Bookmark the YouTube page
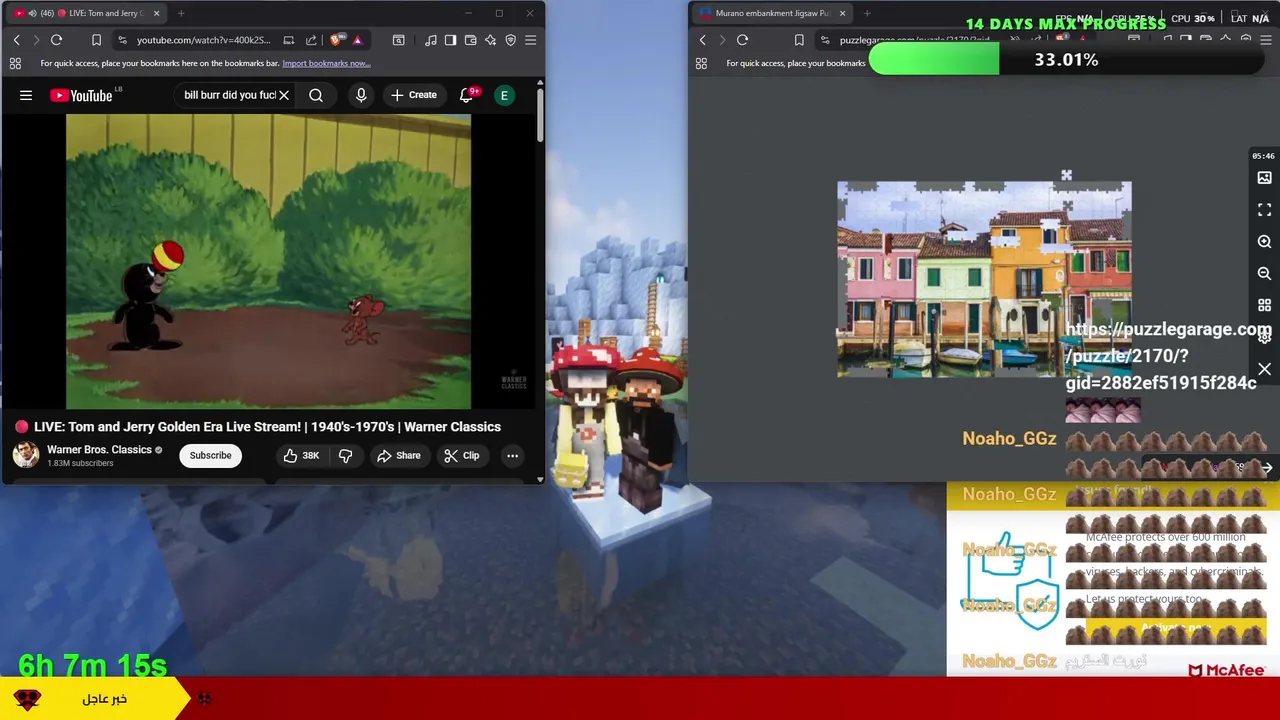This screenshot has height=720, width=1280. point(96,40)
